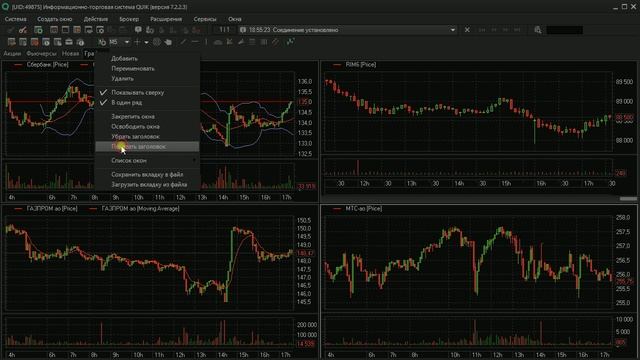
Task: Open the Окна menu
Action: [x=235, y=19]
